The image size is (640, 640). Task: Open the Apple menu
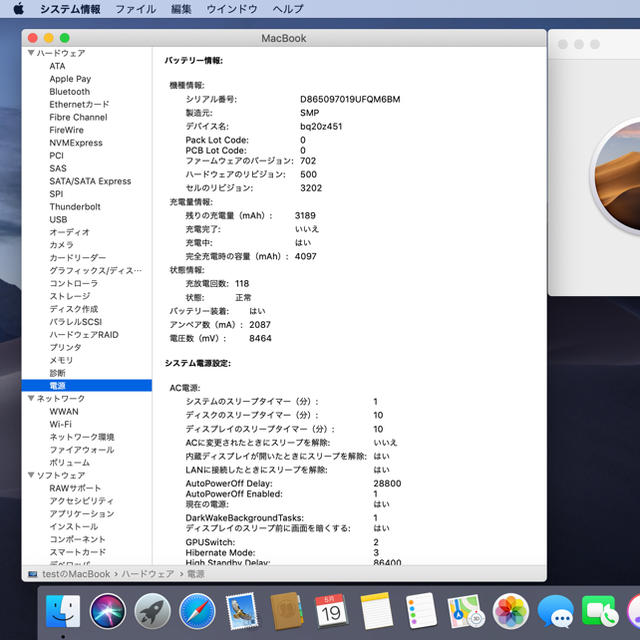click(x=19, y=9)
